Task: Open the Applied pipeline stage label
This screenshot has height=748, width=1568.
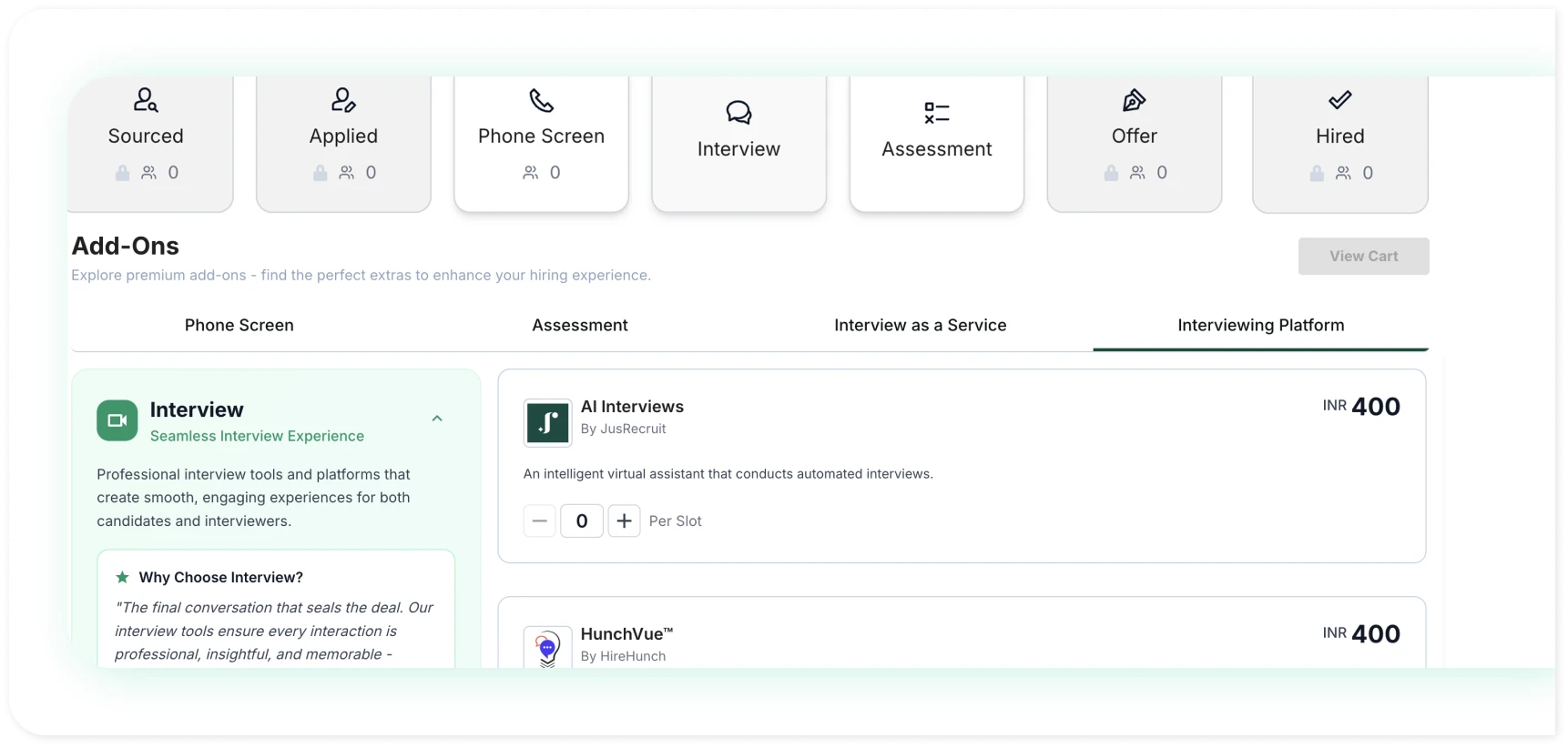Action: pyautogui.click(x=343, y=136)
